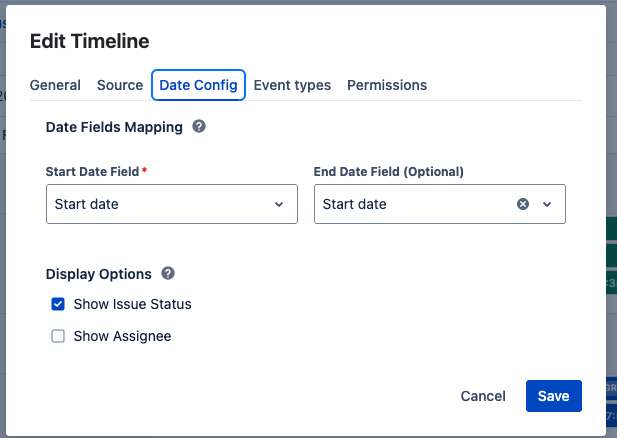Go to the Event types tab

tap(292, 85)
